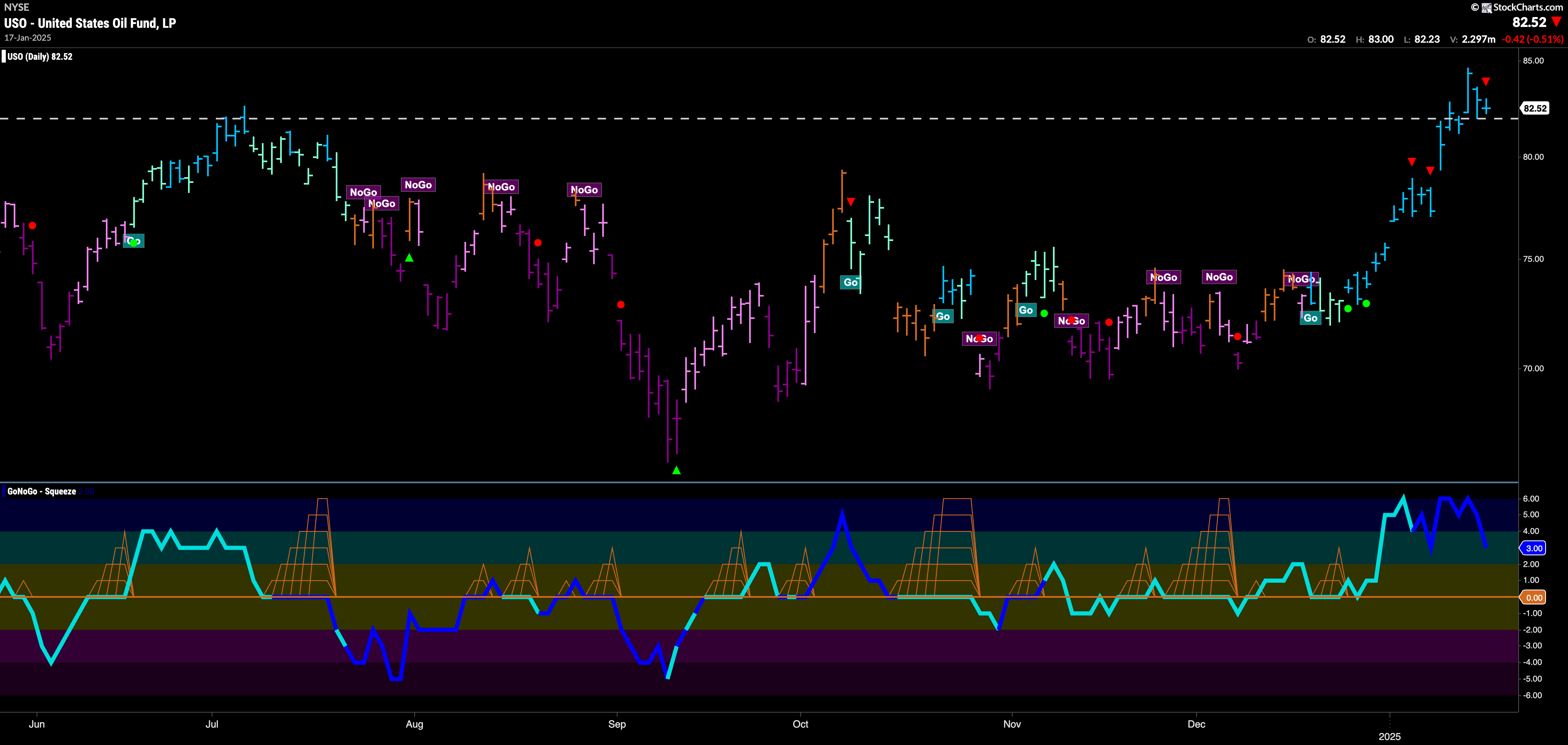Click the Go signal label in early November
Screen dimensions: 1568x745
click(1026, 310)
